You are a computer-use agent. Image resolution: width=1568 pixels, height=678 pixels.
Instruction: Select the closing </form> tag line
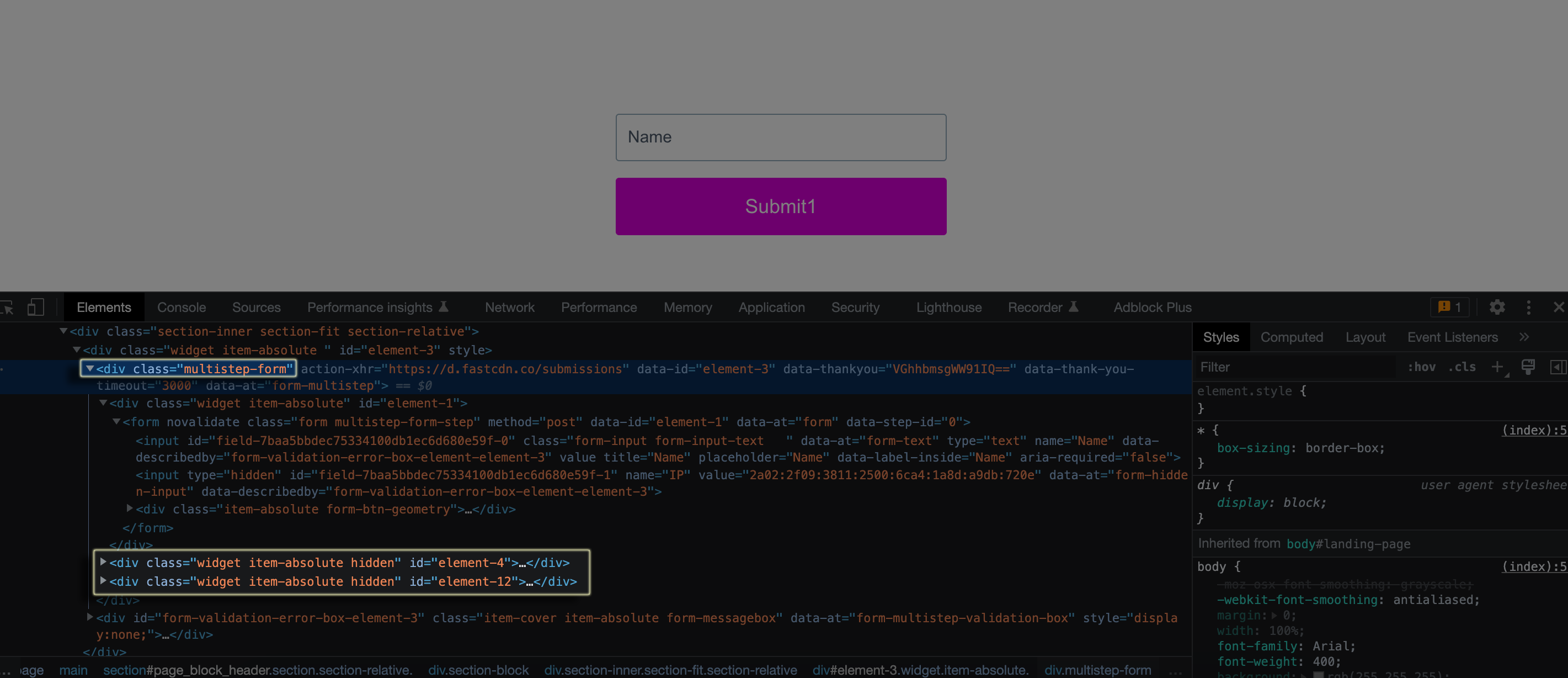(x=148, y=528)
